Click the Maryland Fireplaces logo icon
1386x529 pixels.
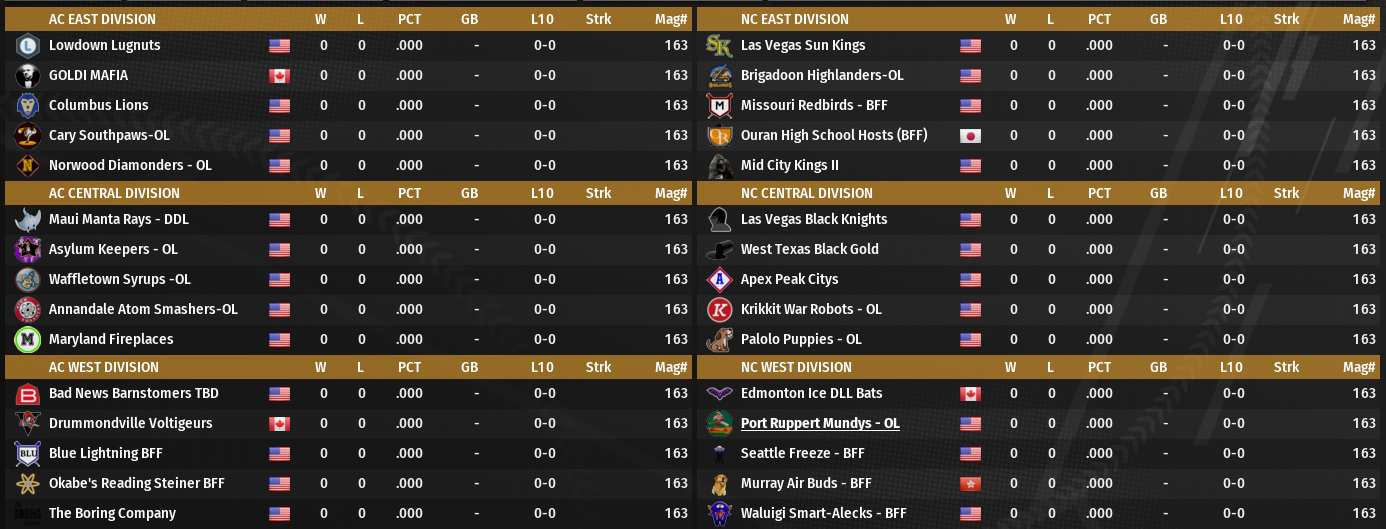(x=27, y=339)
